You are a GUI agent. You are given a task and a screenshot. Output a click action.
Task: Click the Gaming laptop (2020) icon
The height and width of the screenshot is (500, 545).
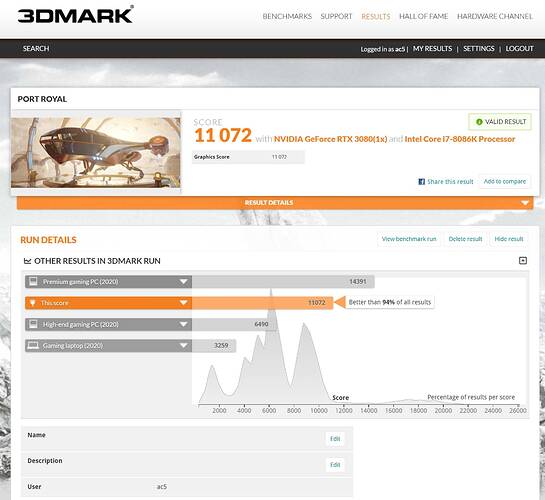tap(33, 345)
